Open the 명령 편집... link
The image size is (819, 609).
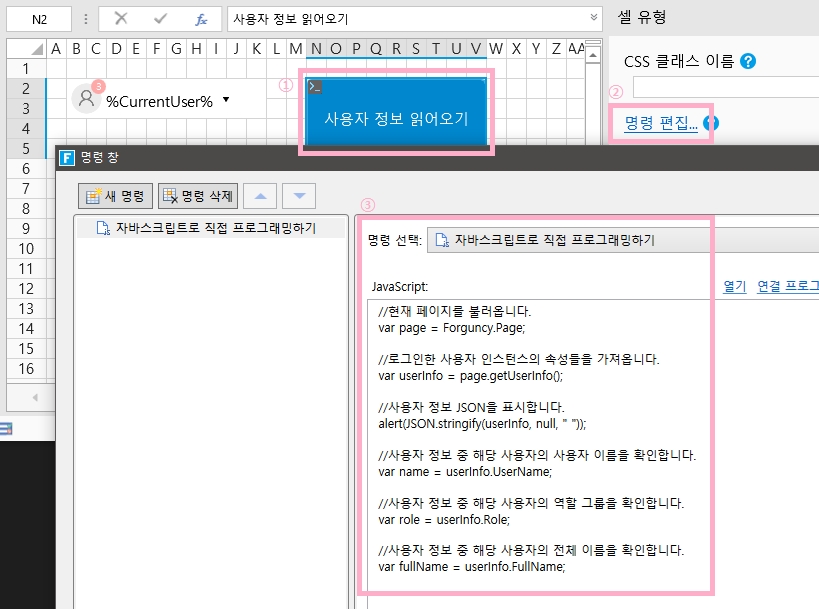pyautogui.click(x=661, y=124)
